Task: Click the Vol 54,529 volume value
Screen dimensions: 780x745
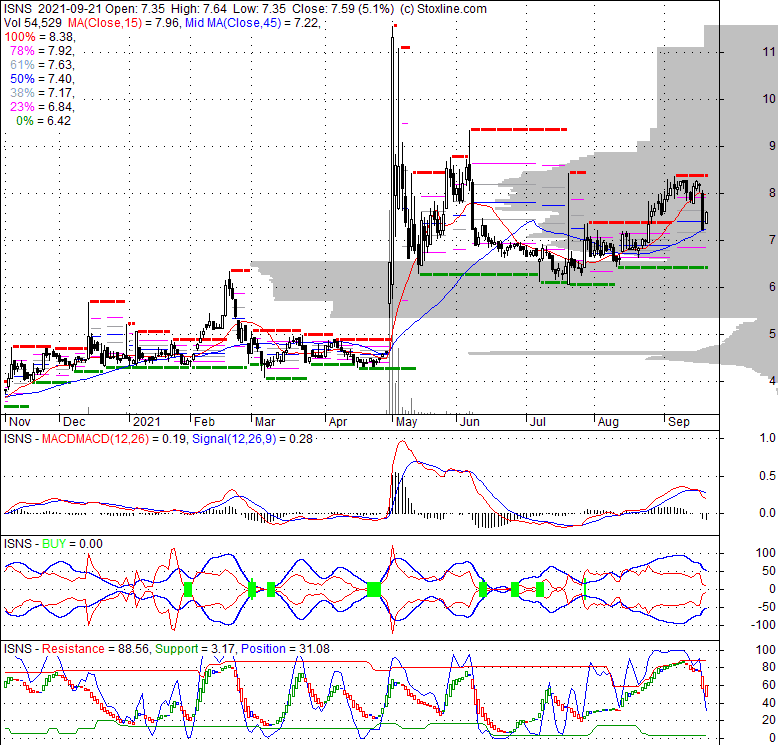Action: [33, 22]
